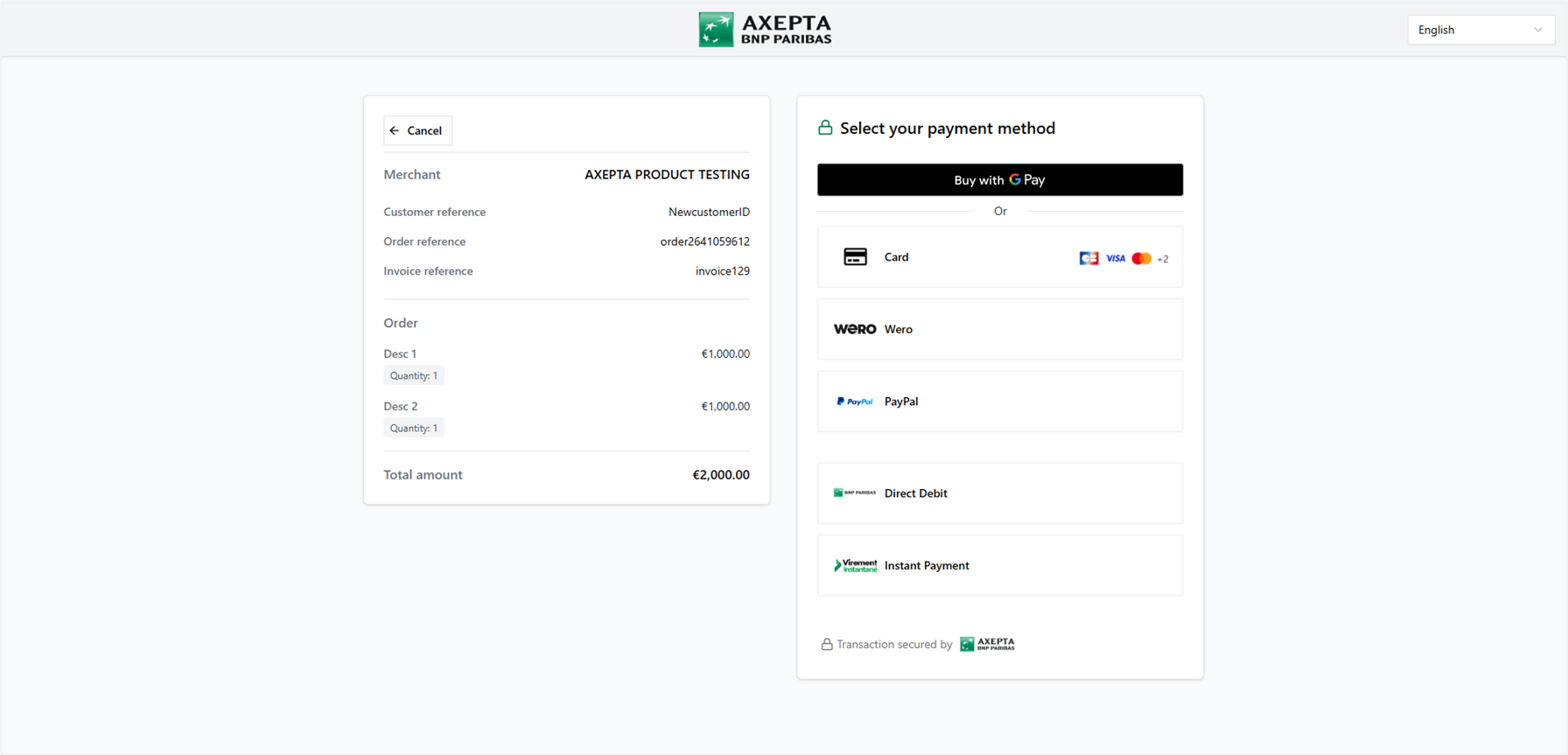The width and height of the screenshot is (1568, 755).
Task: Click the PayPal logo icon
Action: pos(854,402)
